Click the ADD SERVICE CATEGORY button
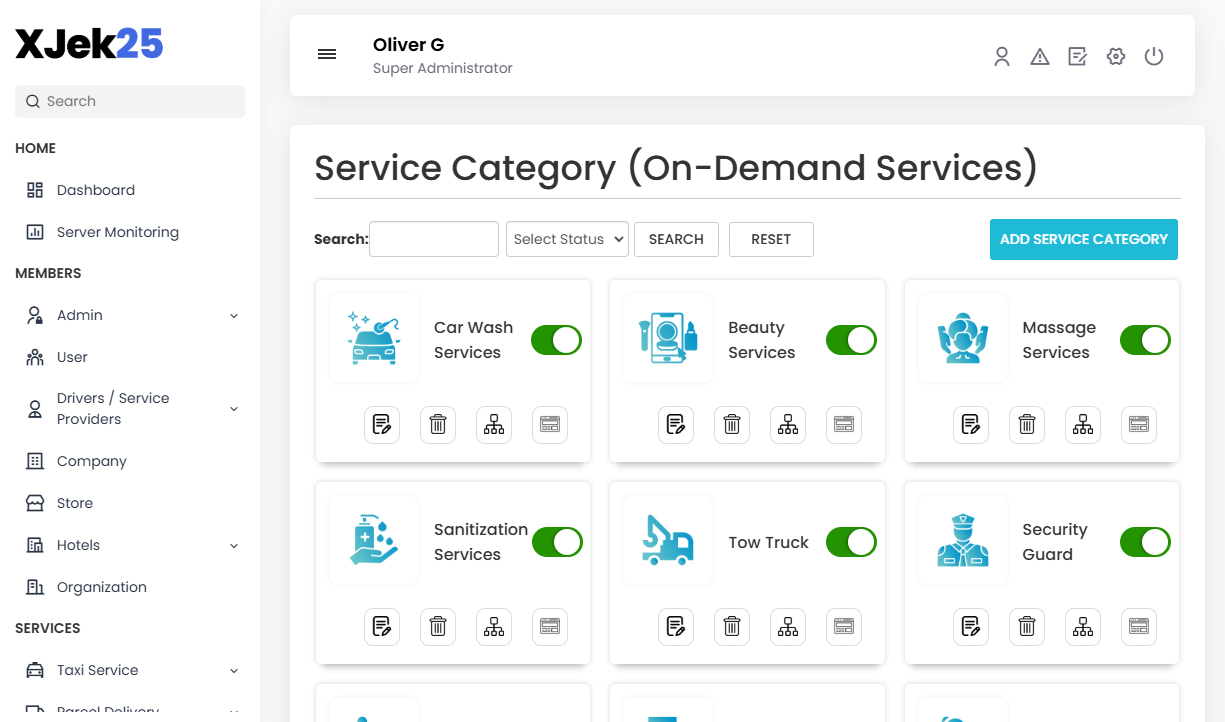The width and height of the screenshot is (1225, 722). coord(1083,239)
